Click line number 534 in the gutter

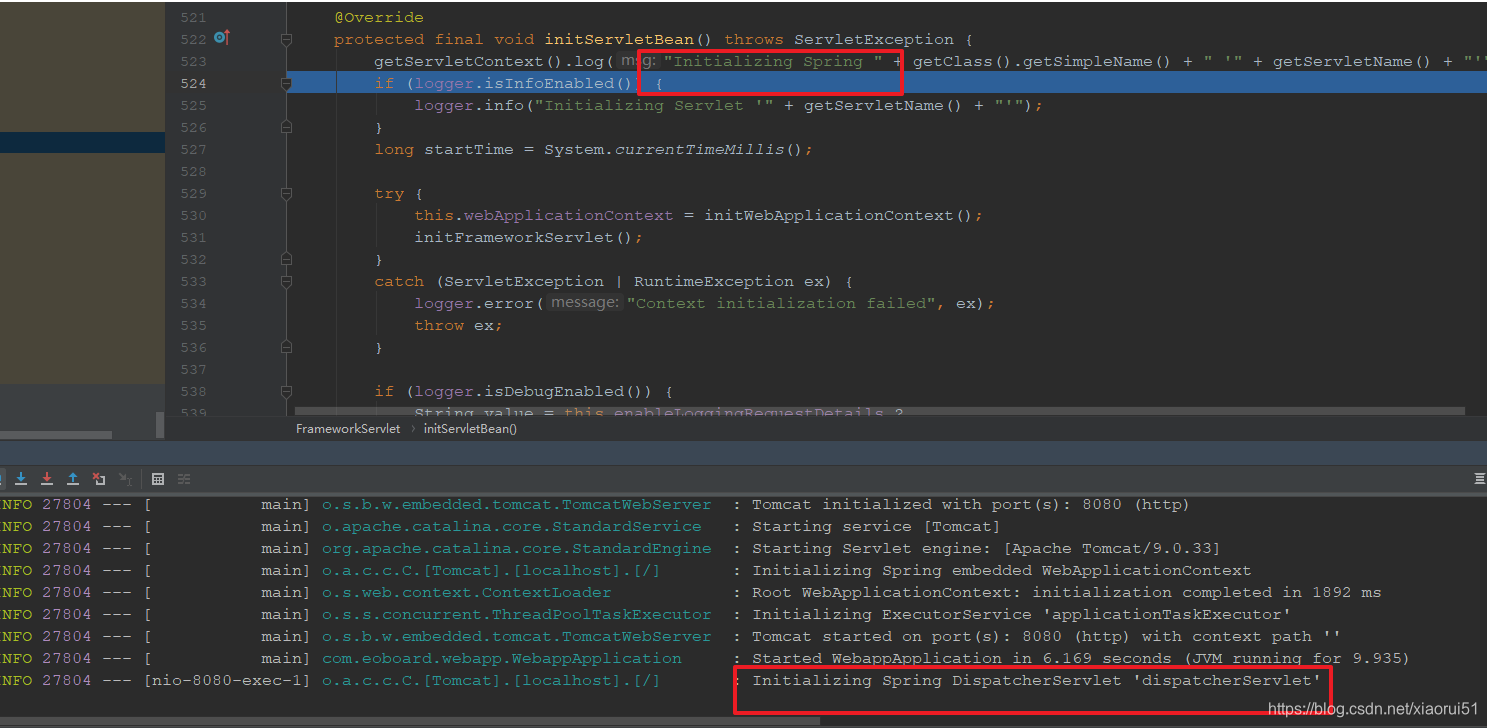(194, 303)
